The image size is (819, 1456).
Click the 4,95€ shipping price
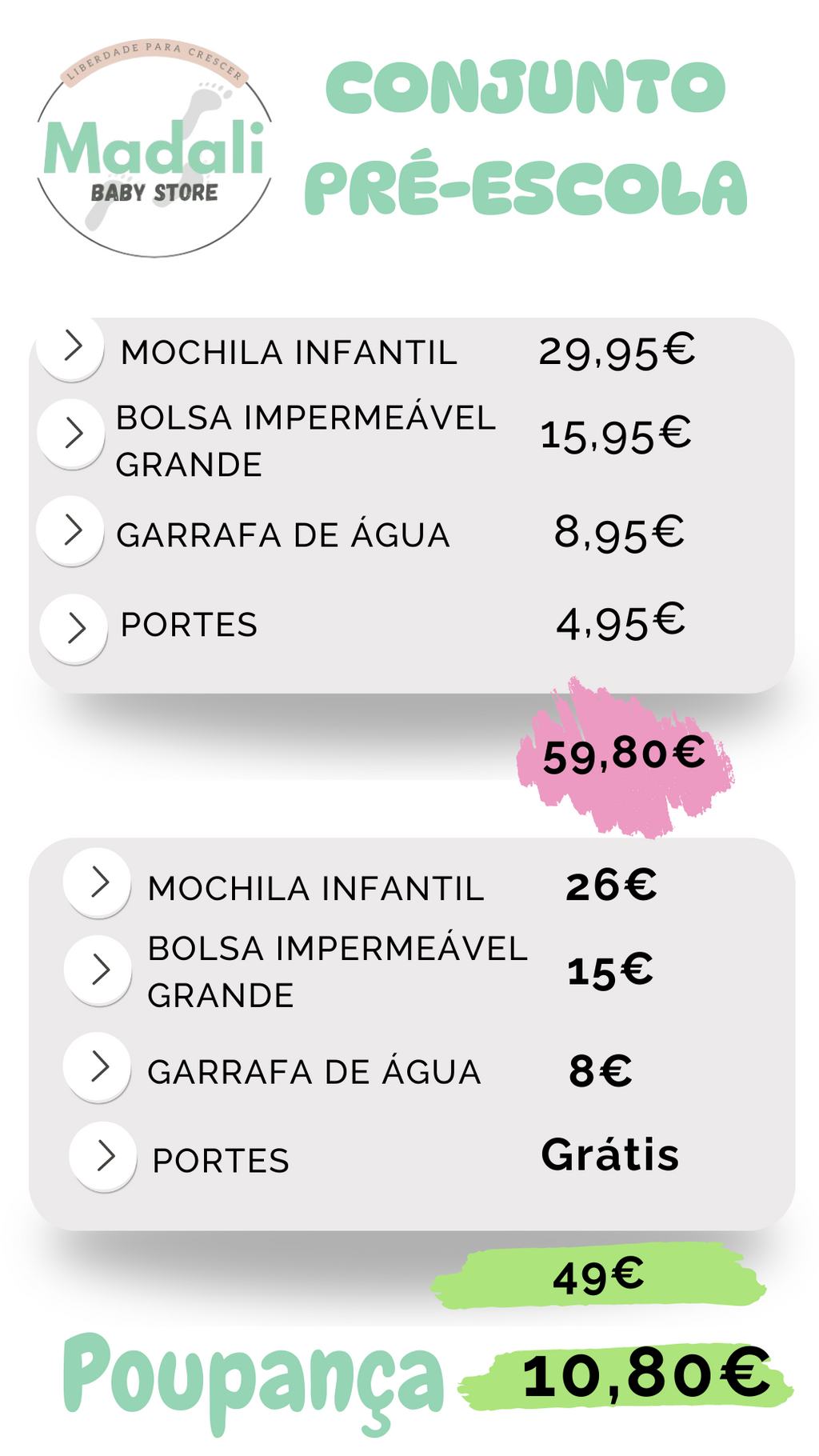[621, 622]
